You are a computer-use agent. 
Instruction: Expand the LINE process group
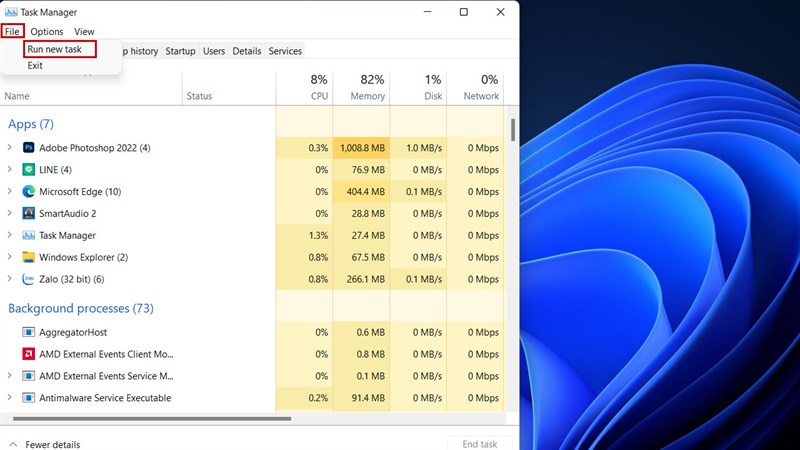[10, 169]
